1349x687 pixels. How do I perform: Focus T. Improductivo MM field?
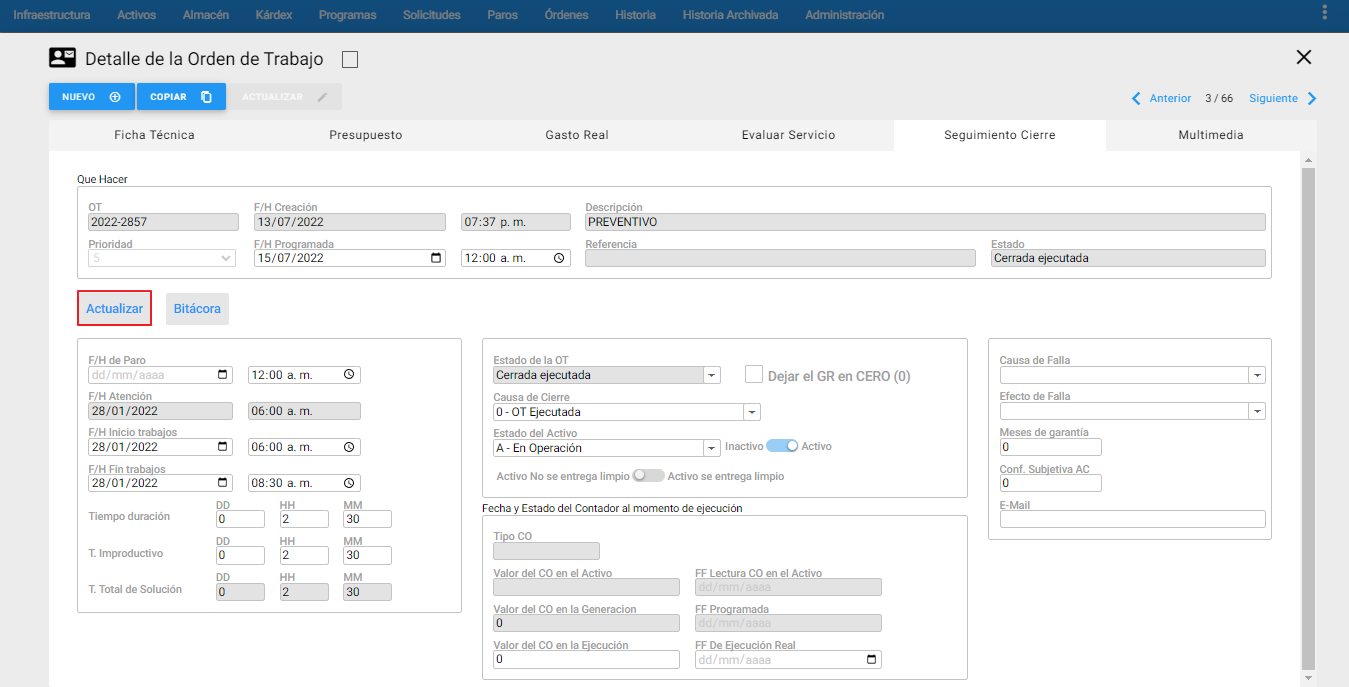pyautogui.click(x=367, y=555)
